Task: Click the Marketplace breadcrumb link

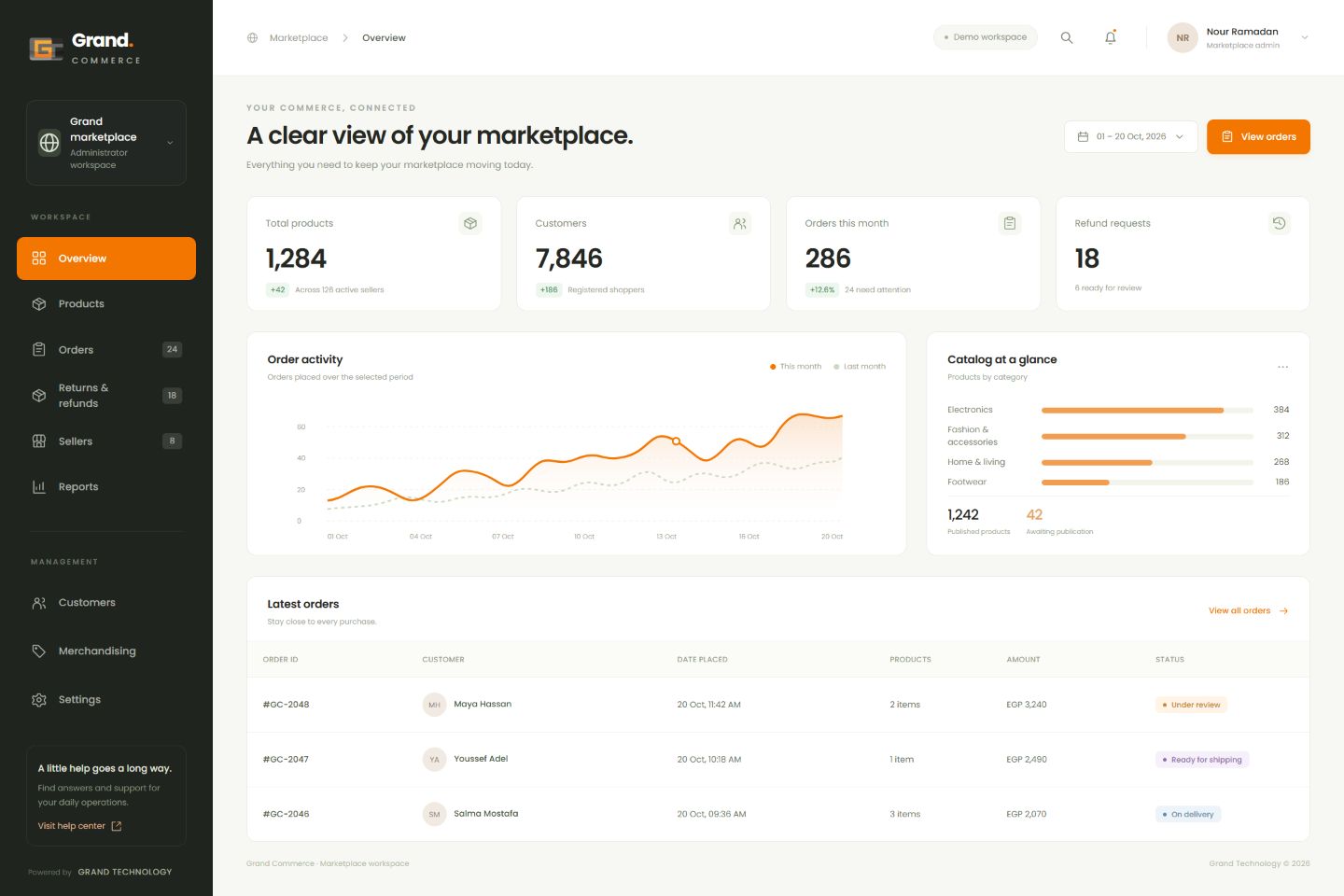Action: [x=299, y=38]
